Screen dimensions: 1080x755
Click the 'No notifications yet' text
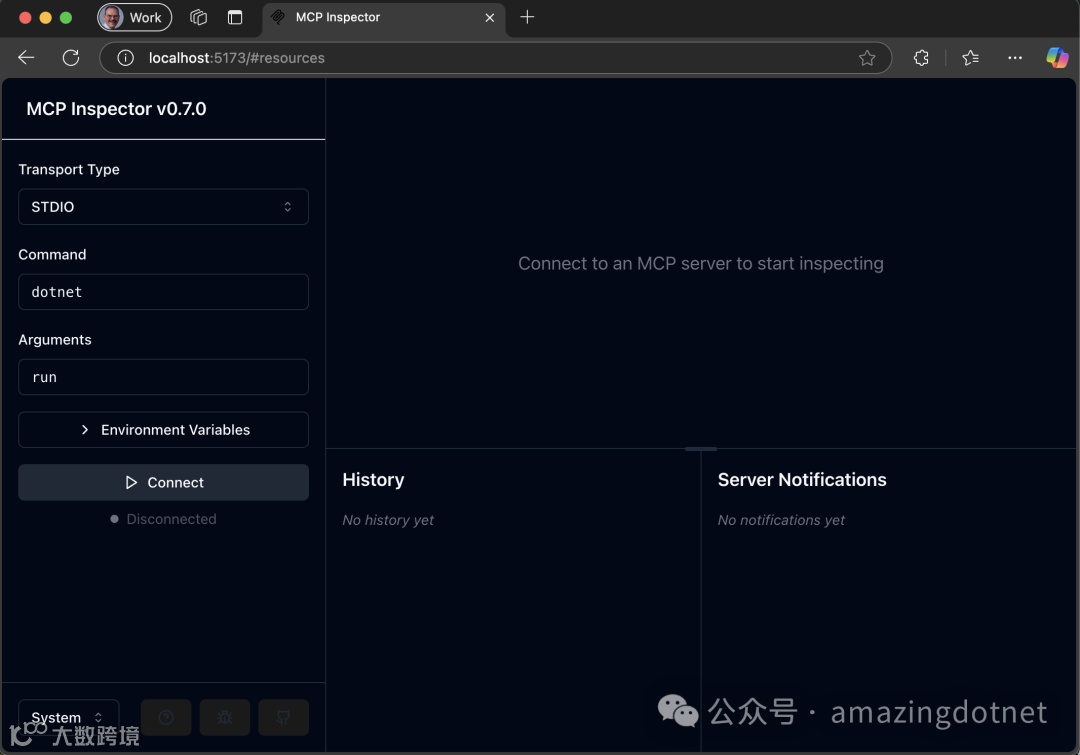(781, 520)
